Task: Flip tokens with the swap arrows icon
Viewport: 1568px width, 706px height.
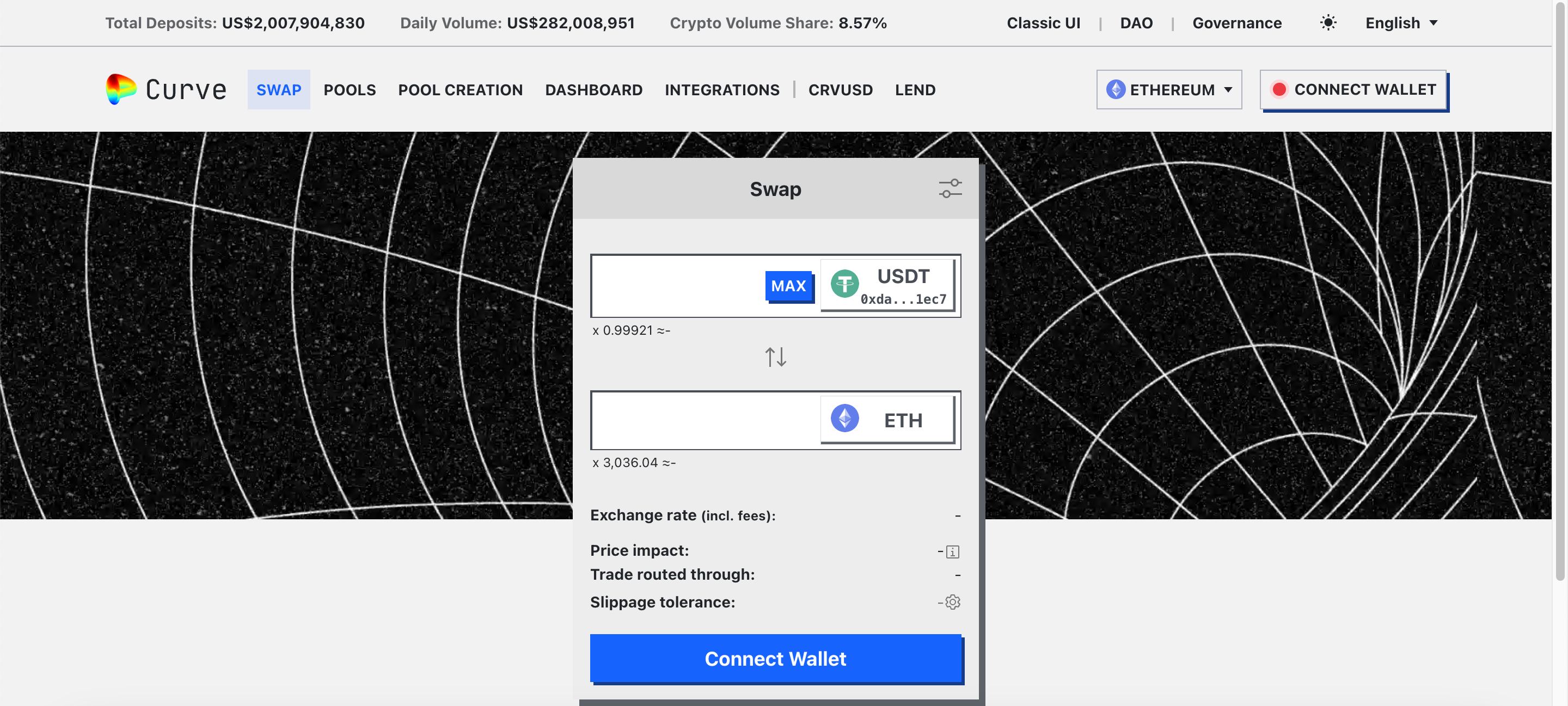Action: (775, 357)
